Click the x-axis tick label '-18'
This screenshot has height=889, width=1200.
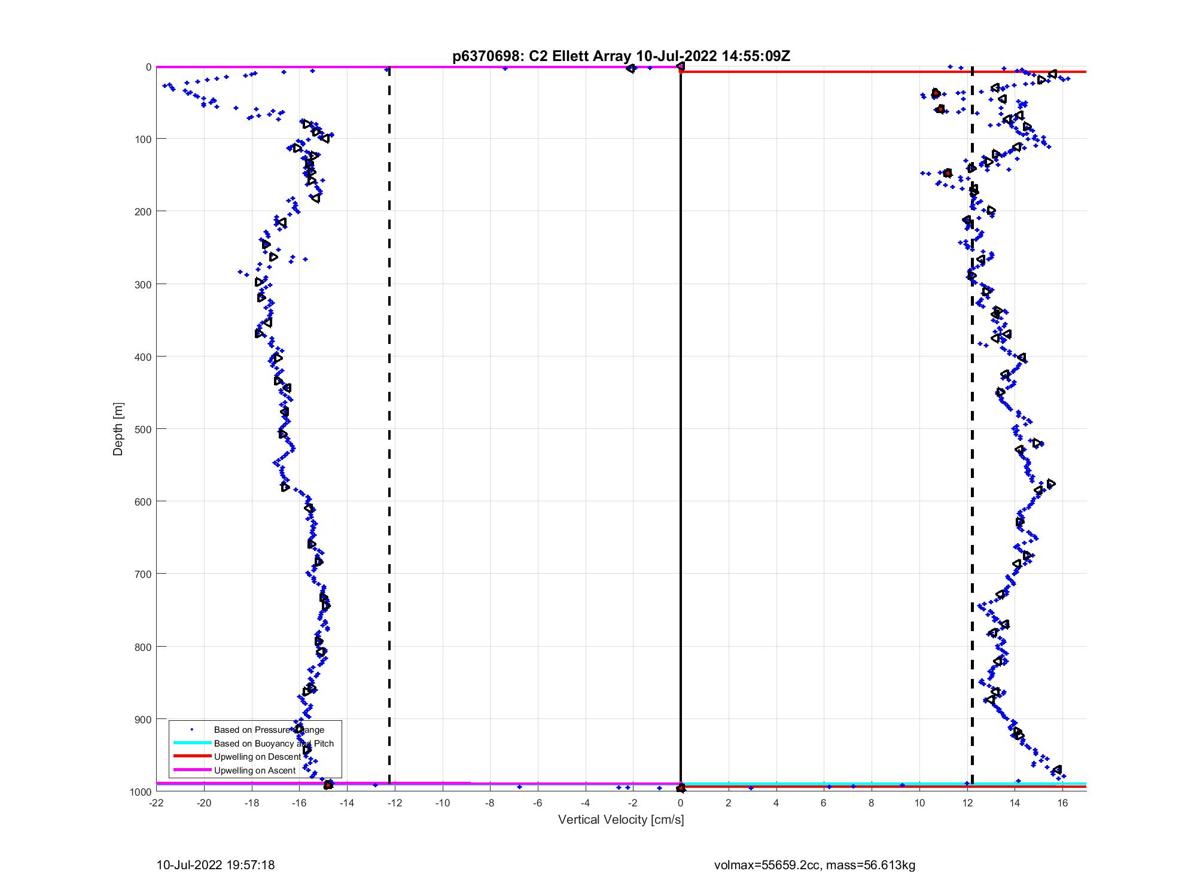tap(251, 802)
